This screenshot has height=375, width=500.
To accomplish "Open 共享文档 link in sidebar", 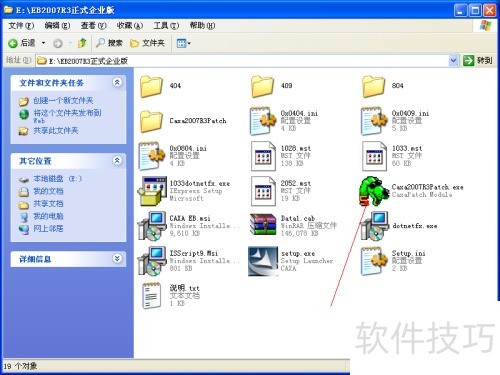I will pos(48,204).
